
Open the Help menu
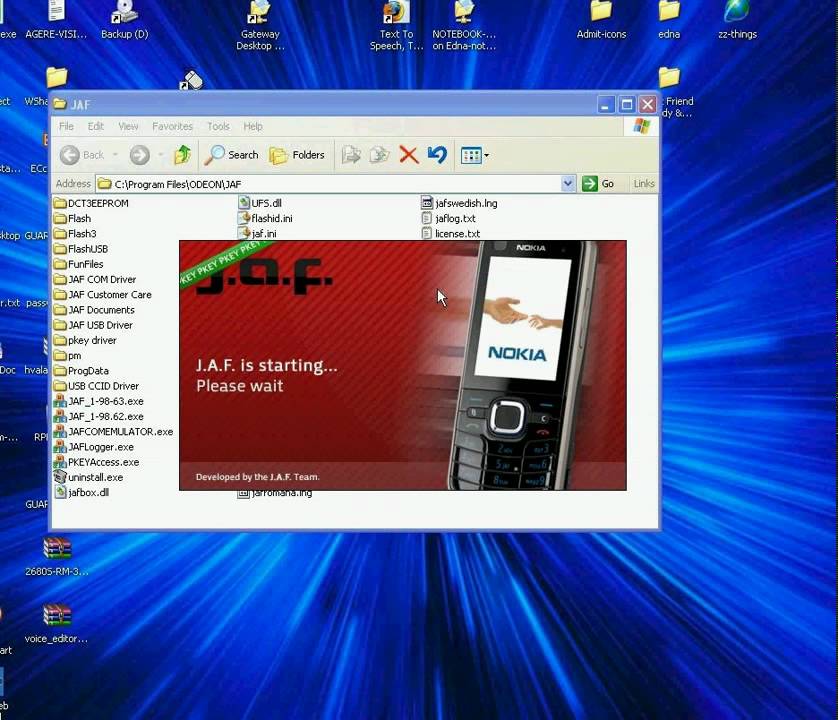click(x=253, y=126)
